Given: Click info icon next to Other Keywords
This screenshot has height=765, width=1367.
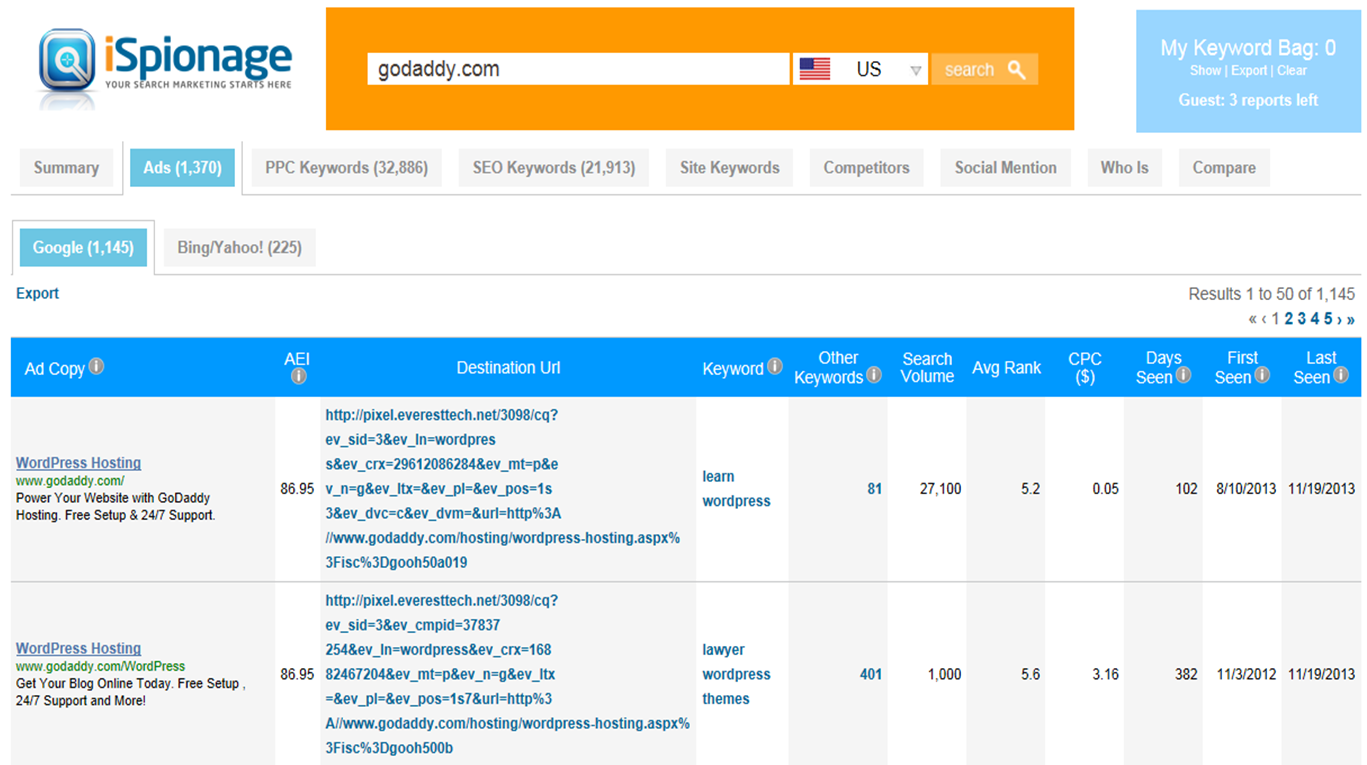Looking at the screenshot, I should (874, 375).
